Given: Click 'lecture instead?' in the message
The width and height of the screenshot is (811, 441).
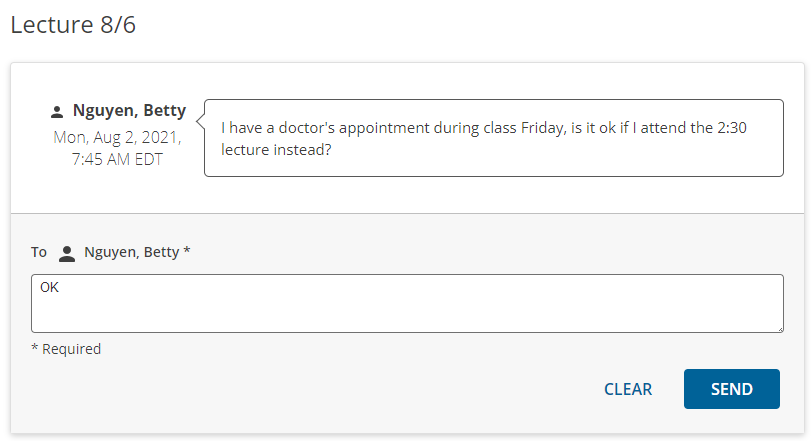Looking at the screenshot, I should (x=276, y=150).
